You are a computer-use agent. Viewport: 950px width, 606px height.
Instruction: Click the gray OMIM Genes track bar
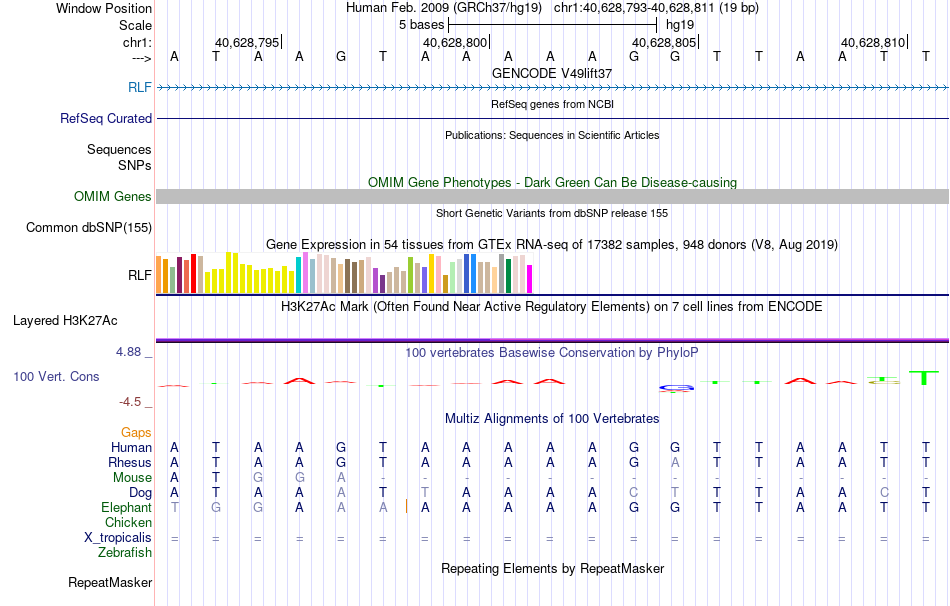pyautogui.click(x=552, y=196)
